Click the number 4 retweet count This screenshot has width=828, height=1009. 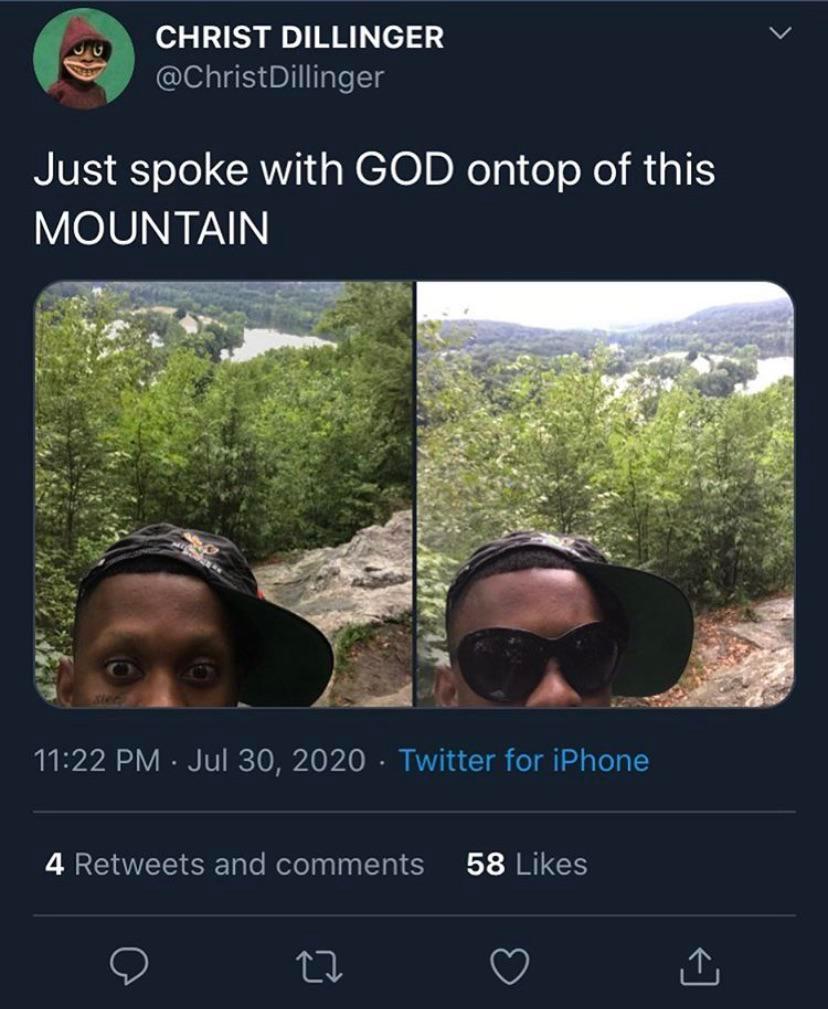pos(54,864)
